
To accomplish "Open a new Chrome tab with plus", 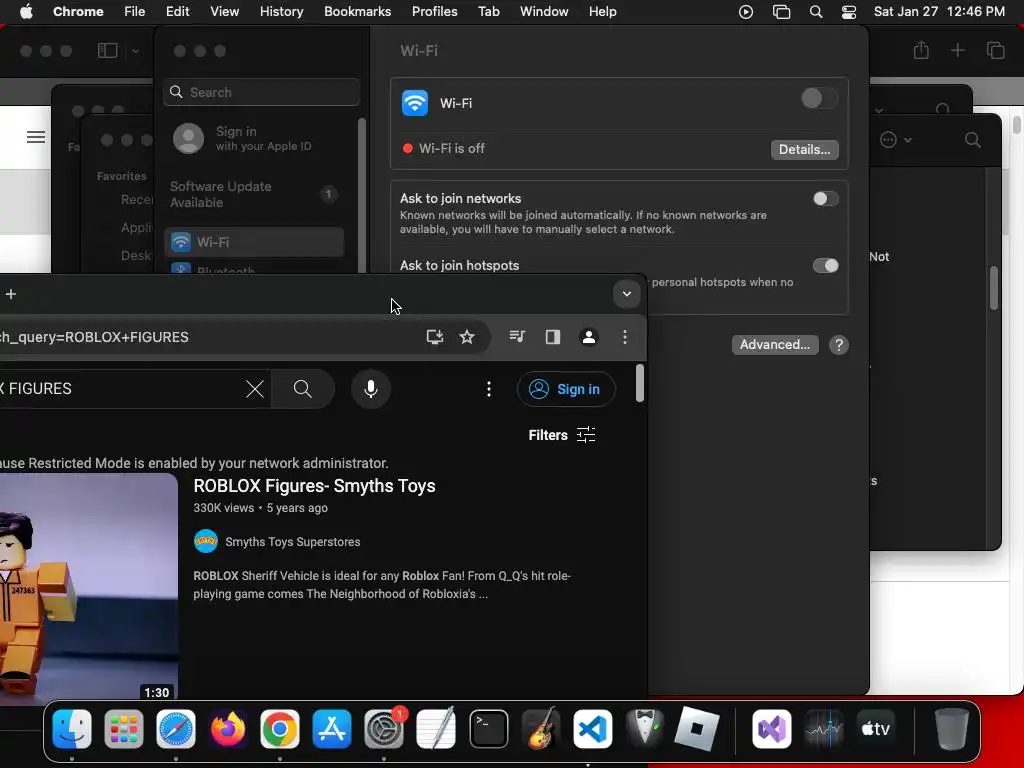I will tap(10, 294).
